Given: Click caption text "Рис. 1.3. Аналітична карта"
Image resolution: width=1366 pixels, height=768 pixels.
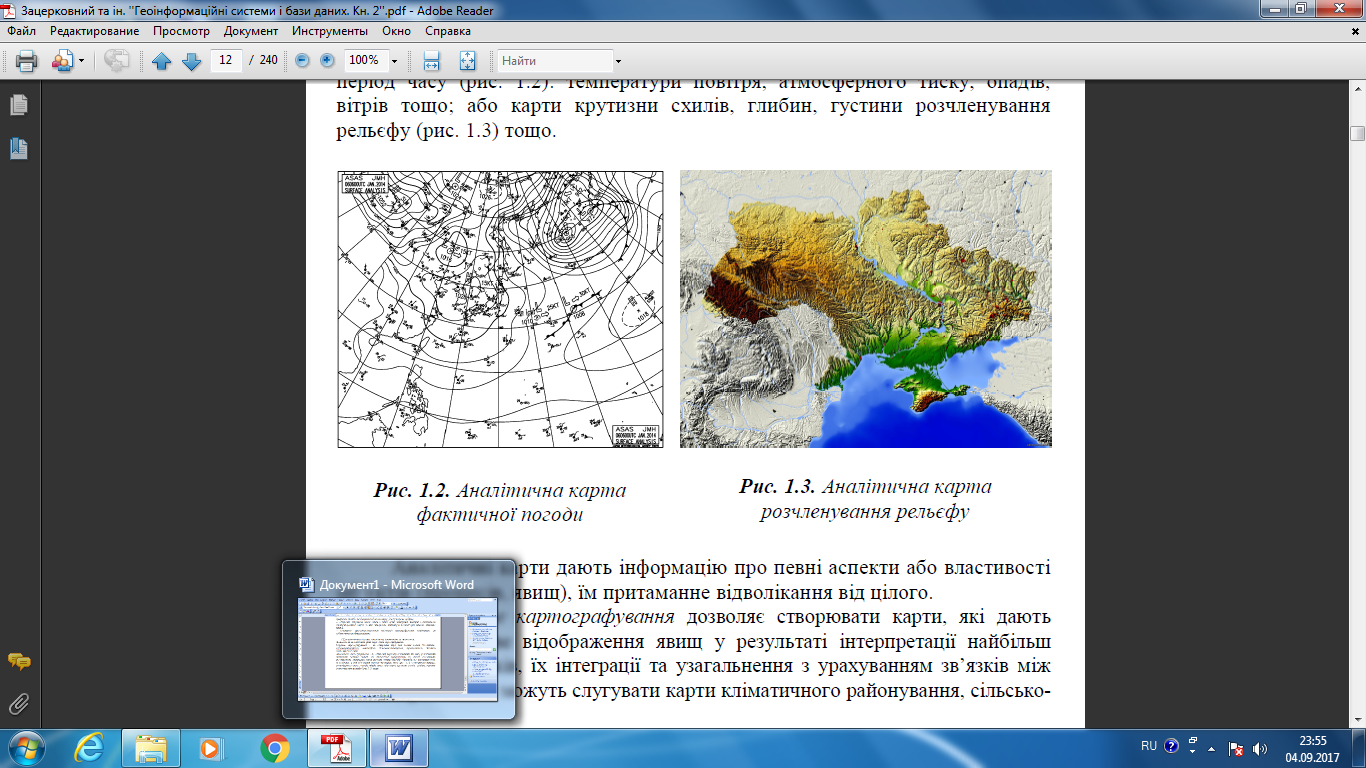Looking at the screenshot, I should click(x=866, y=487).
